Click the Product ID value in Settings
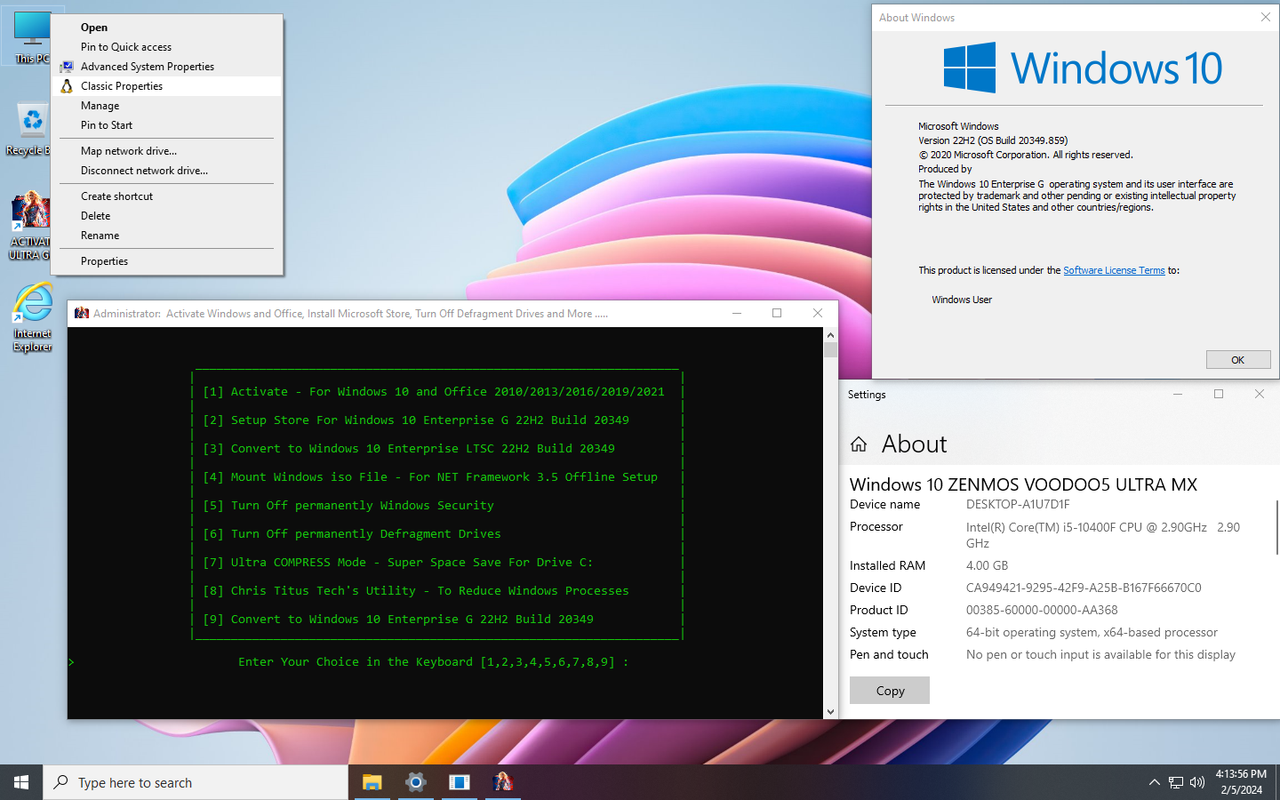1280x800 pixels. point(1042,610)
